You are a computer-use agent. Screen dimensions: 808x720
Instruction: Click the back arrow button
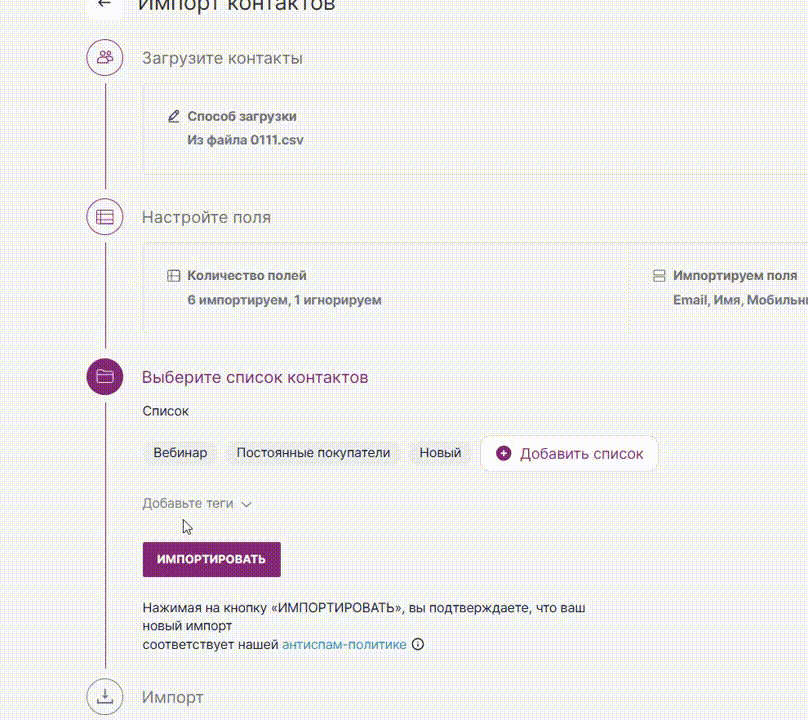pyautogui.click(x=105, y=4)
